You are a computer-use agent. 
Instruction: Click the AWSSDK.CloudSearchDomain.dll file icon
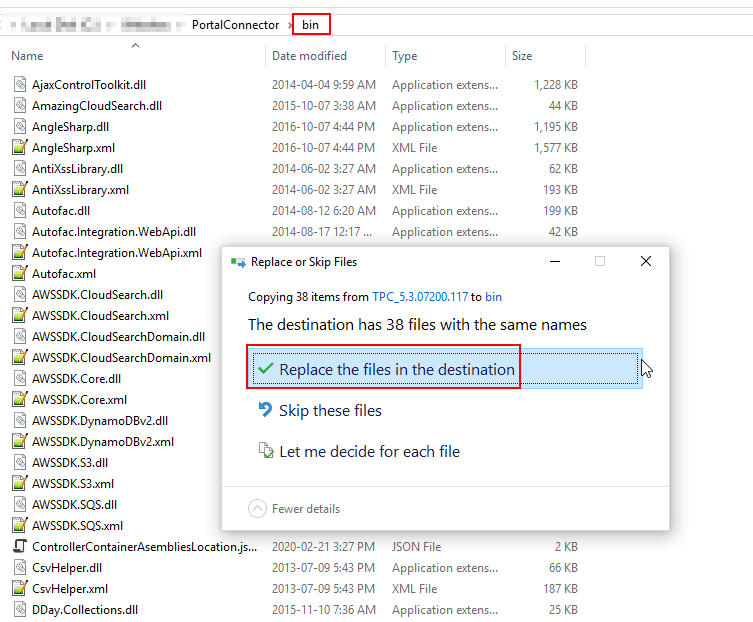pyautogui.click(x=20, y=337)
